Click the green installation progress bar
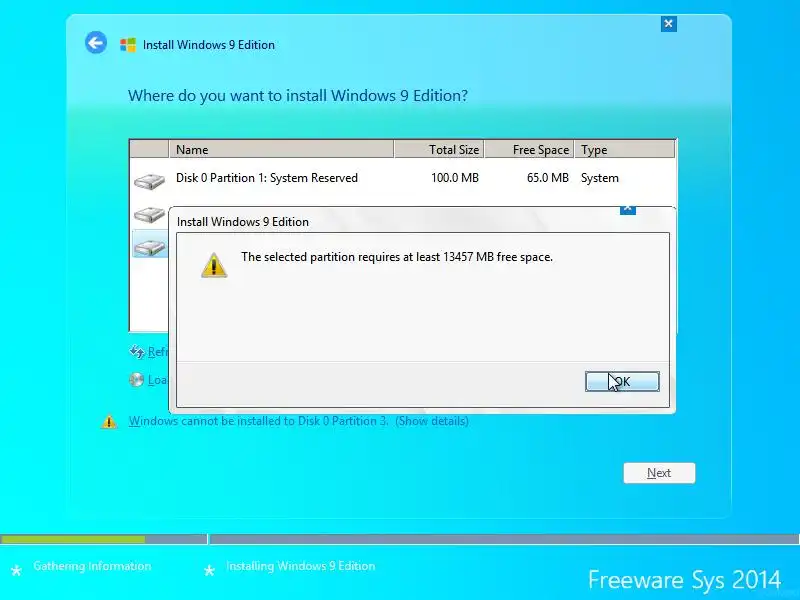Image resolution: width=800 pixels, height=600 pixels. [x=73, y=539]
